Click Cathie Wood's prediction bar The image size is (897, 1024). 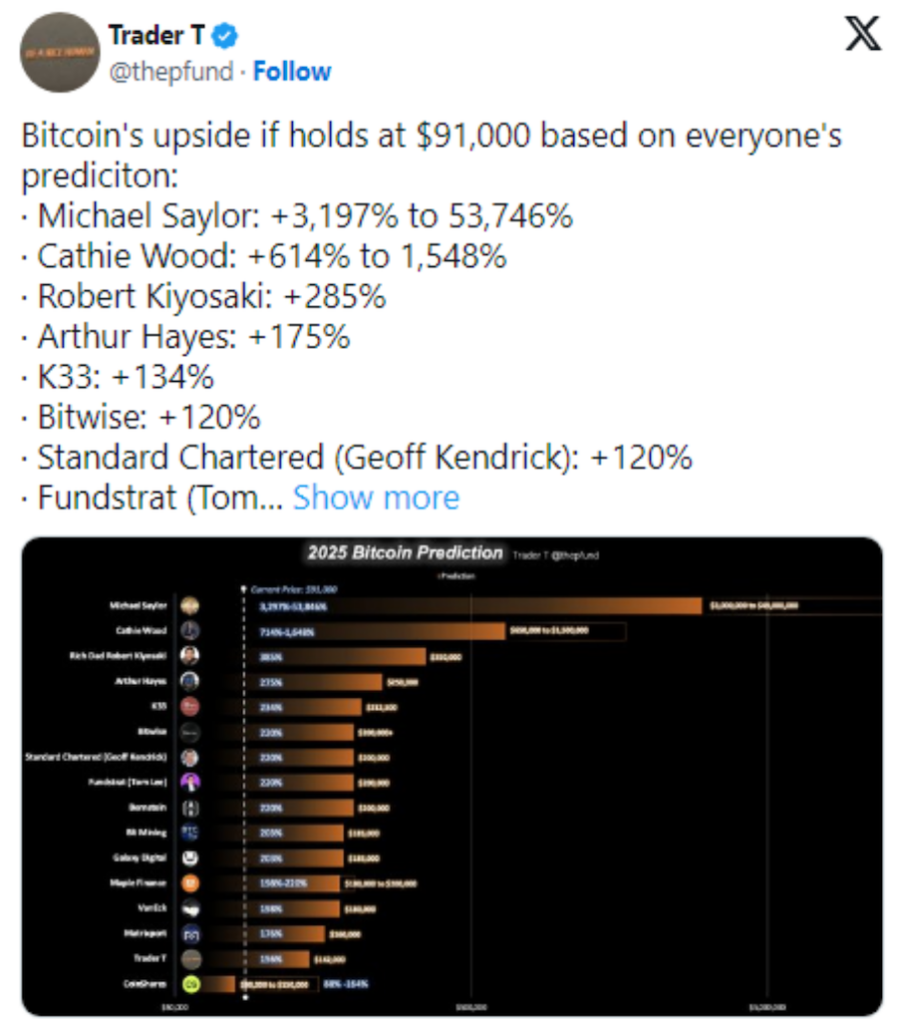tap(376, 631)
